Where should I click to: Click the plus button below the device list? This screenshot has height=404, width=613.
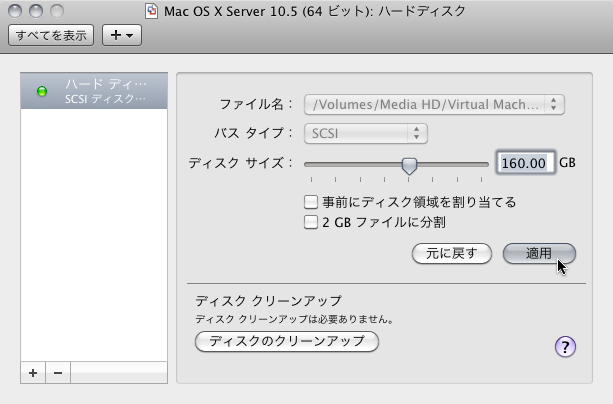pos(33,372)
